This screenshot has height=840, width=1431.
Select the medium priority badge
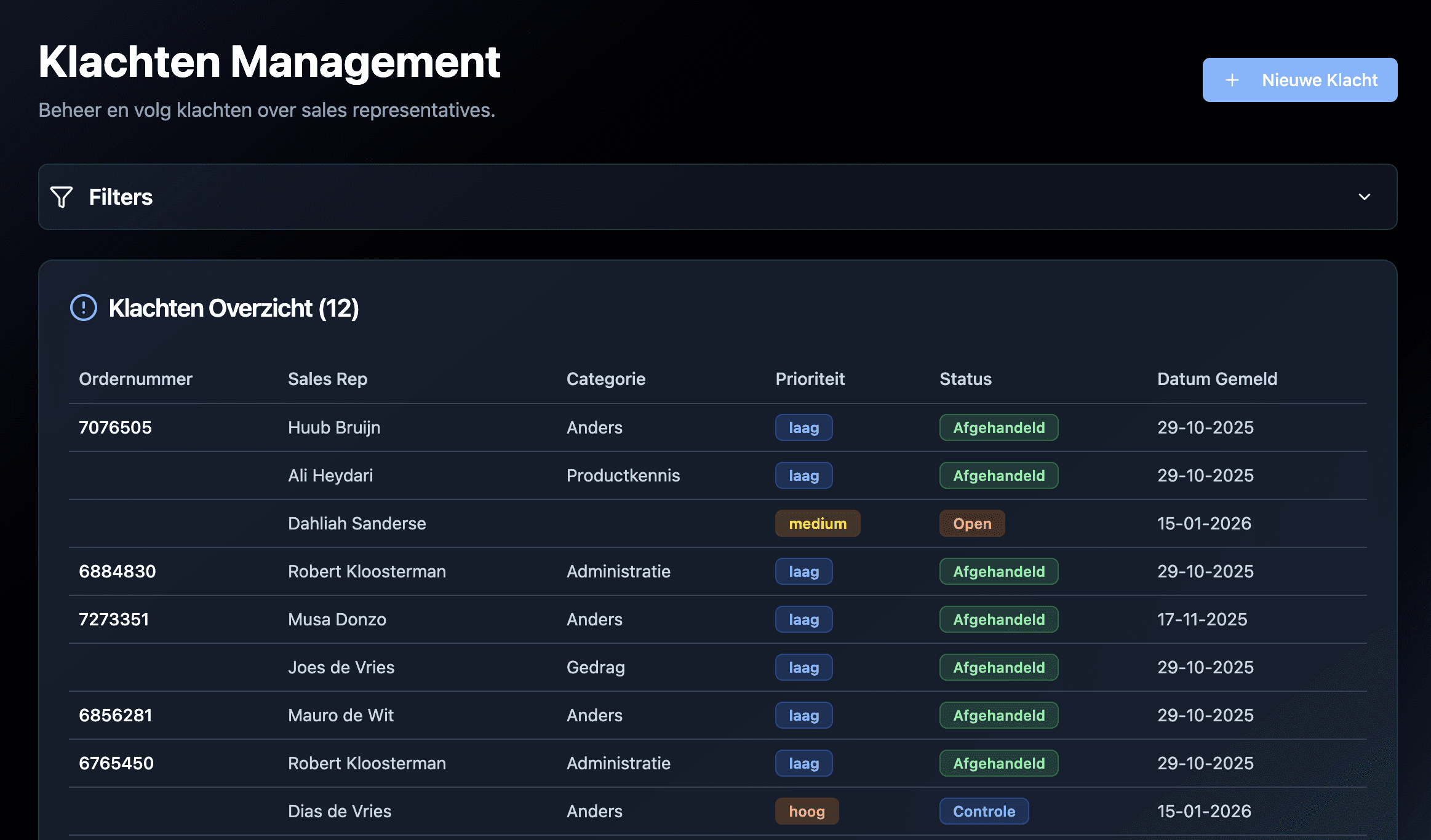coord(817,523)
